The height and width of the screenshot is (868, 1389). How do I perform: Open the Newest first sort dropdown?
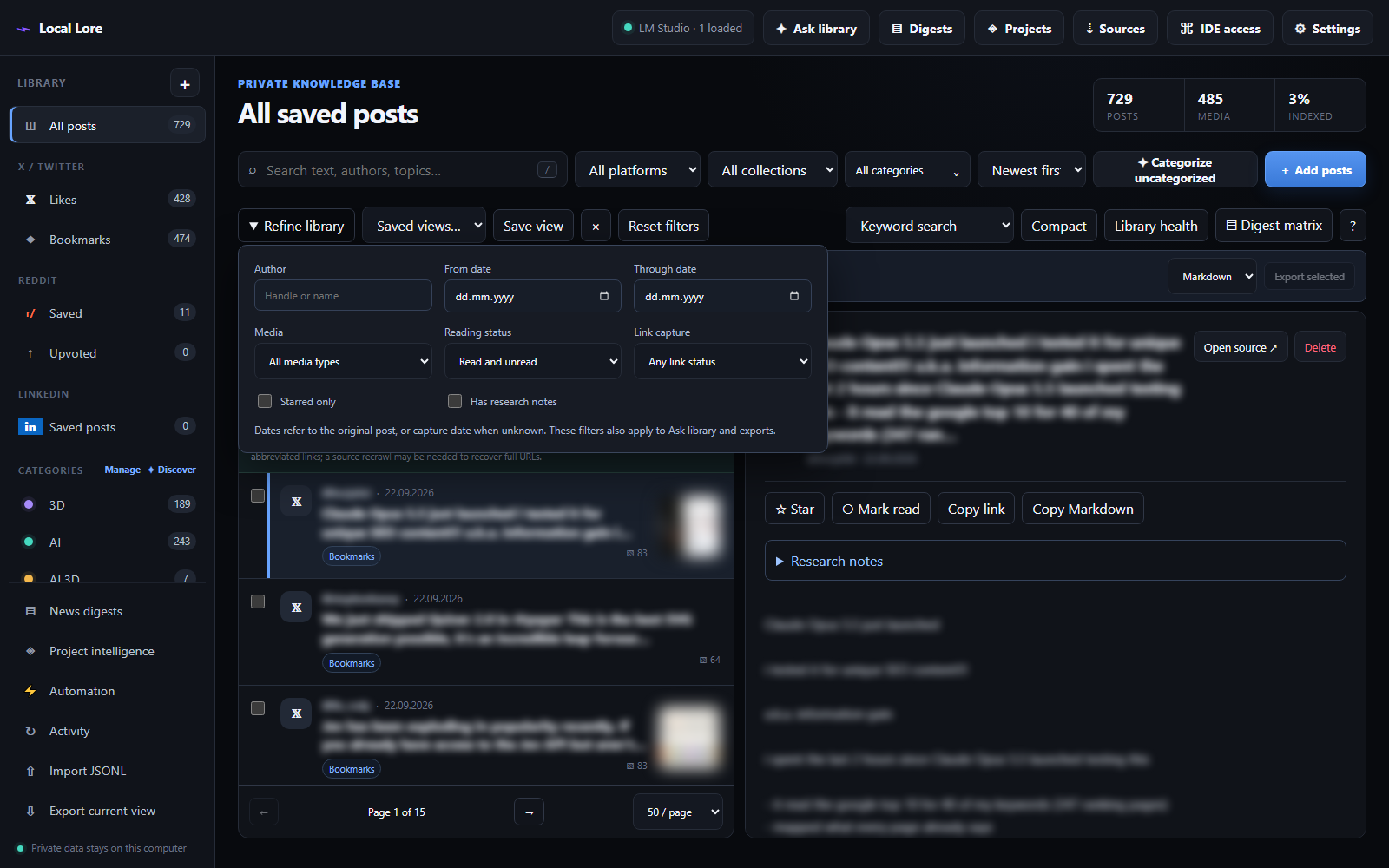coord(1031,170)
